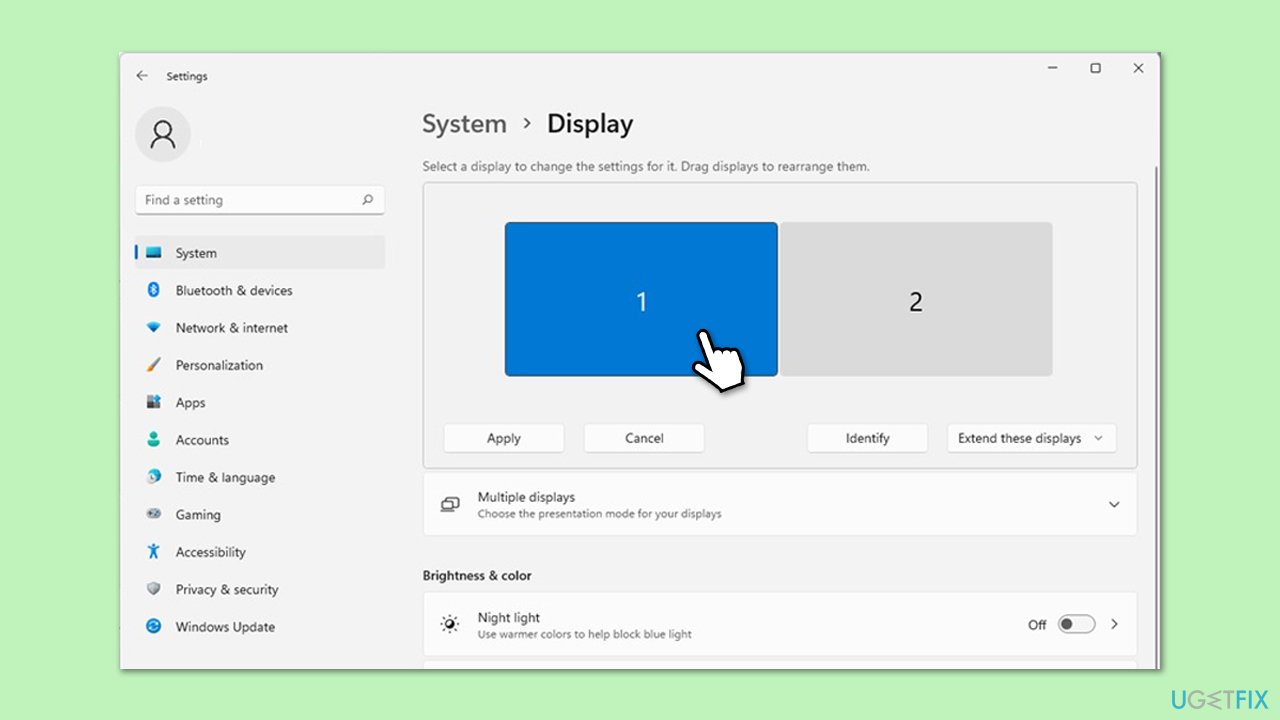The image size is (1280, 720).
Task: Select display 2 monitor box
Action: pos(915,300)
